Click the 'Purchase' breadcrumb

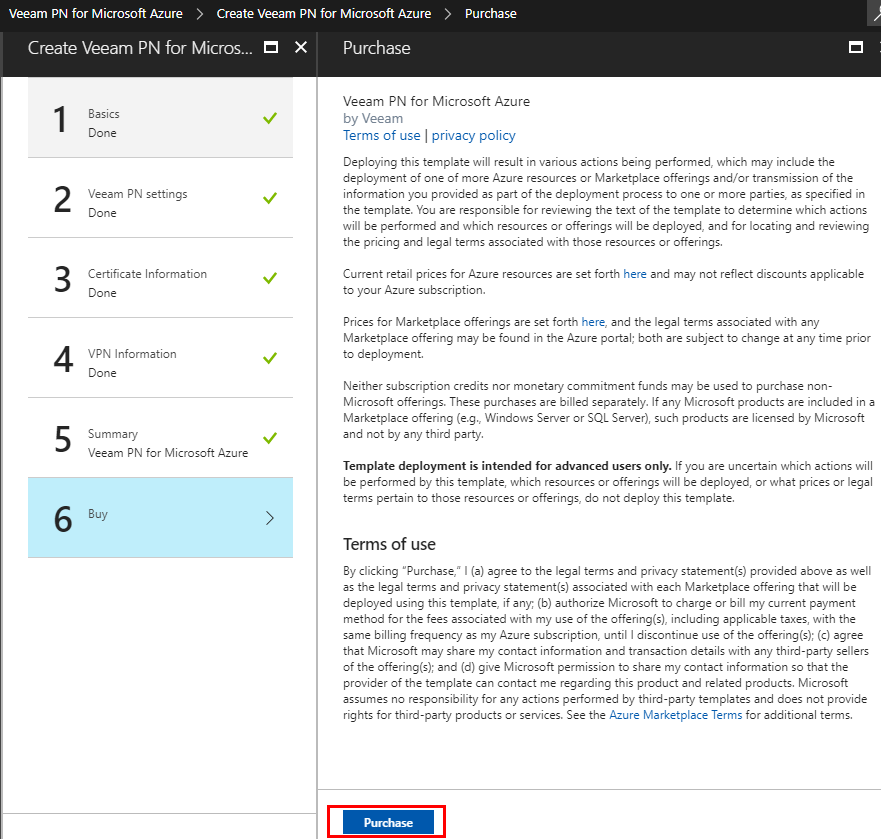click(x=491, y=13)
